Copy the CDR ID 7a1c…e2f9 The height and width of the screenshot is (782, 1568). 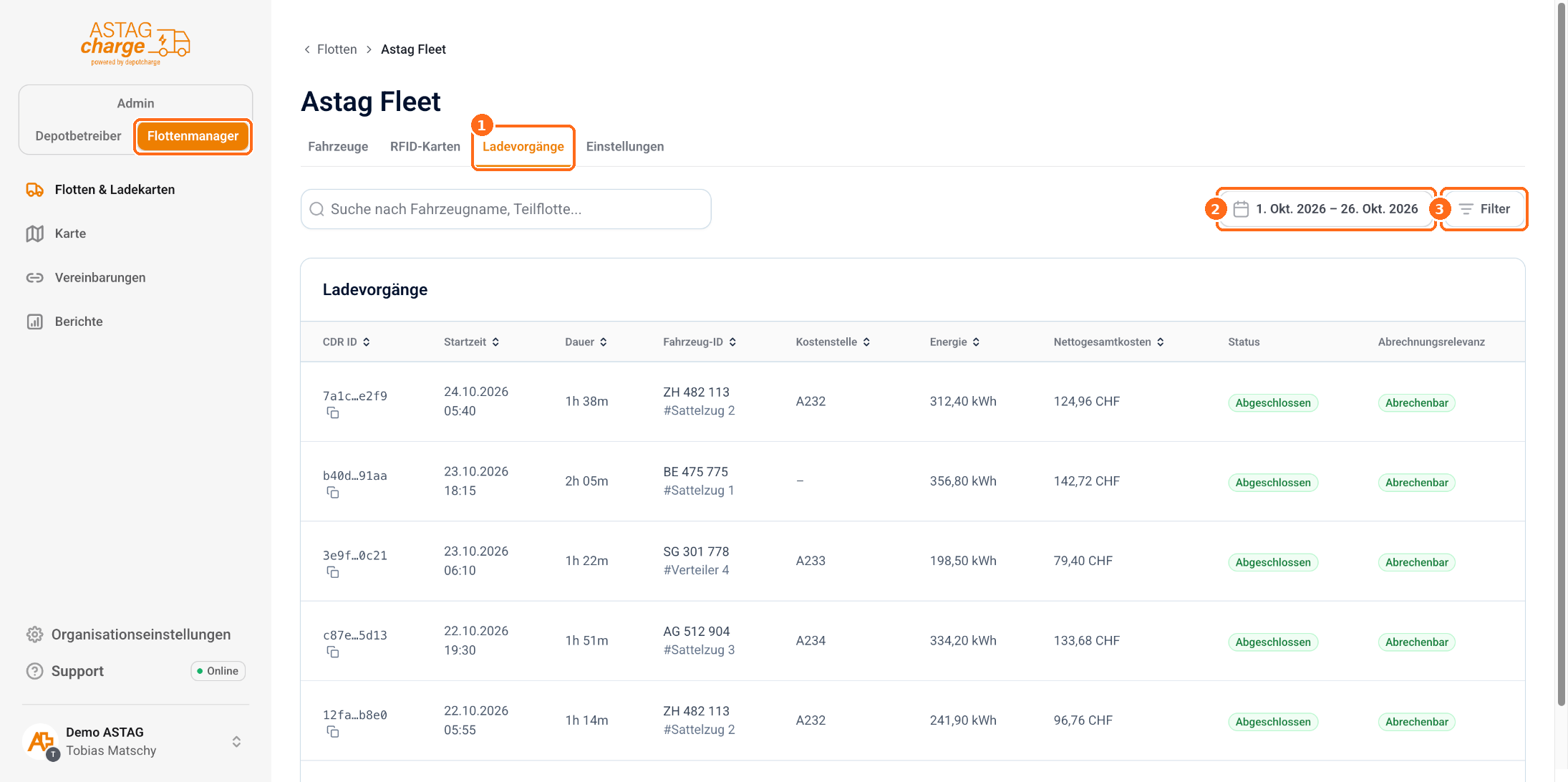(333, 412)
